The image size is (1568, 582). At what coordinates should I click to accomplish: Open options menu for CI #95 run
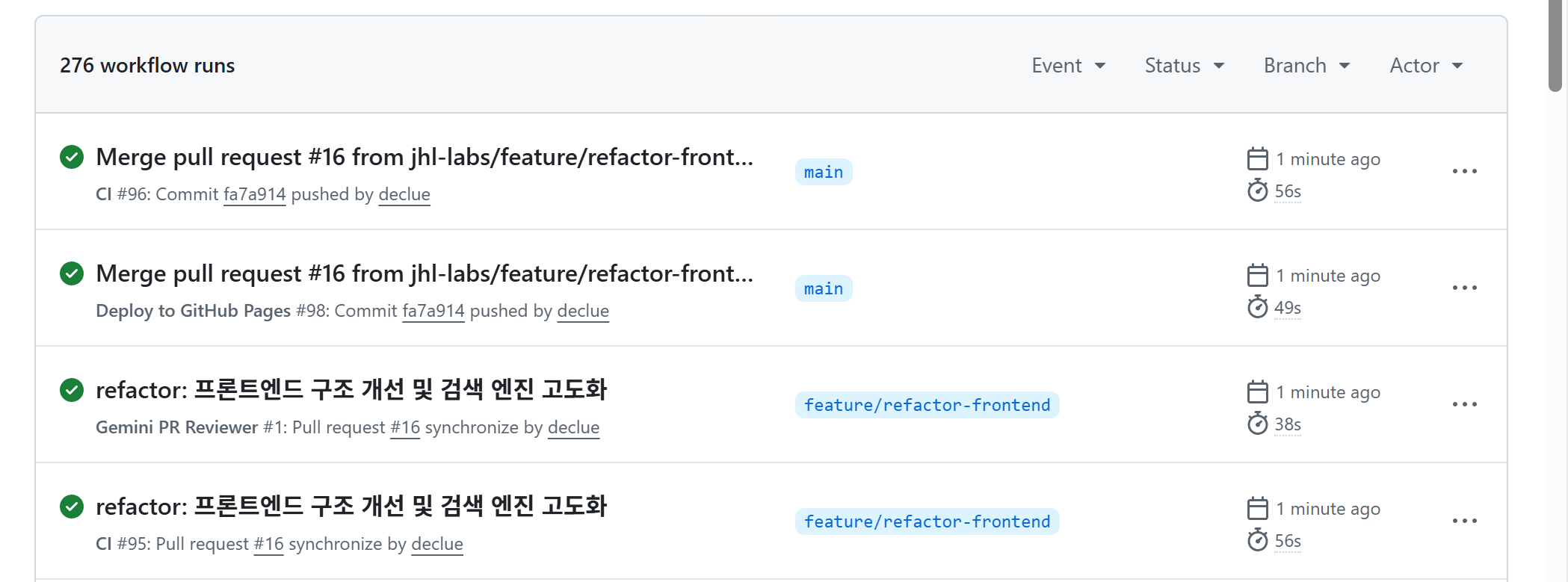[1464, 521]
